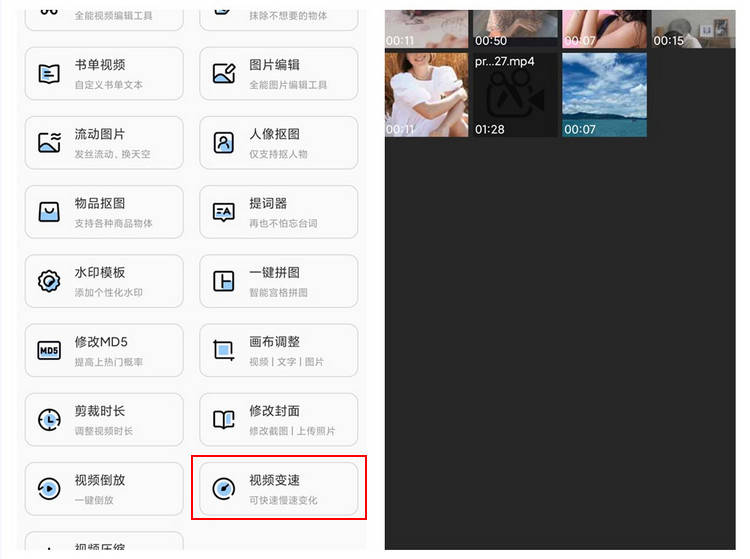750x559 pixels.
Task: Click the 书单视频 title
Action: [100, 65]
